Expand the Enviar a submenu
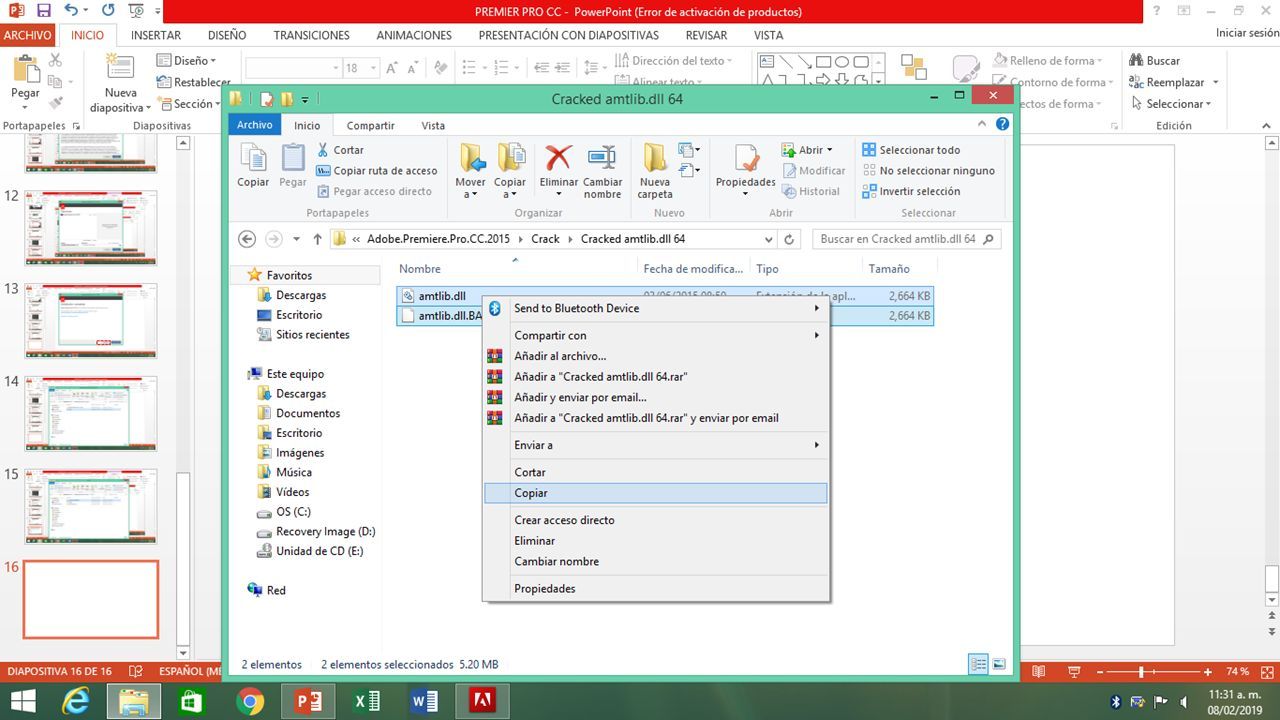 click(x=817, y=445)
